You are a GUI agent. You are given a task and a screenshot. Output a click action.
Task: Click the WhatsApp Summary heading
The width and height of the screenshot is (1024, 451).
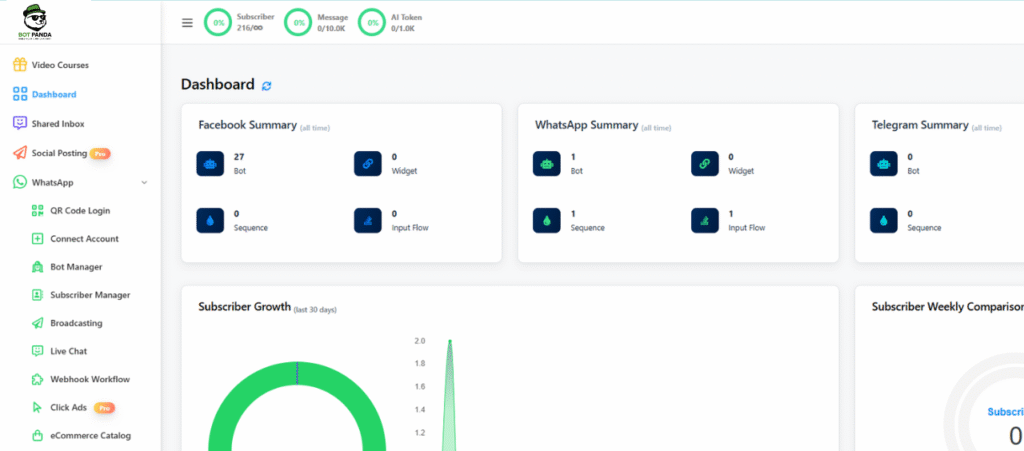pyautogui.click(x=586, y=125)
